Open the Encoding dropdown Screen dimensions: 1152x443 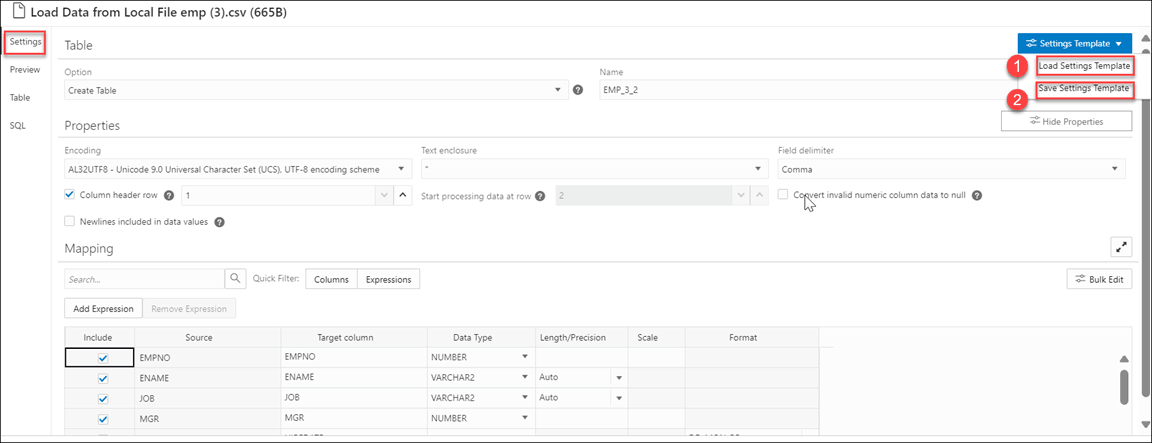(x=238, y=169)
